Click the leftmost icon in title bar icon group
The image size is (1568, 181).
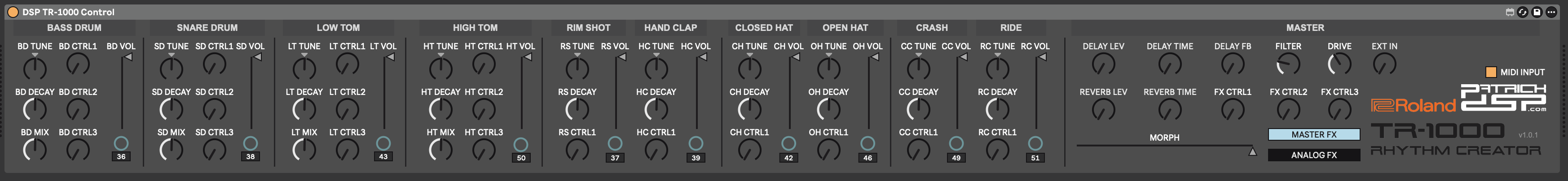click(1510, 12)
